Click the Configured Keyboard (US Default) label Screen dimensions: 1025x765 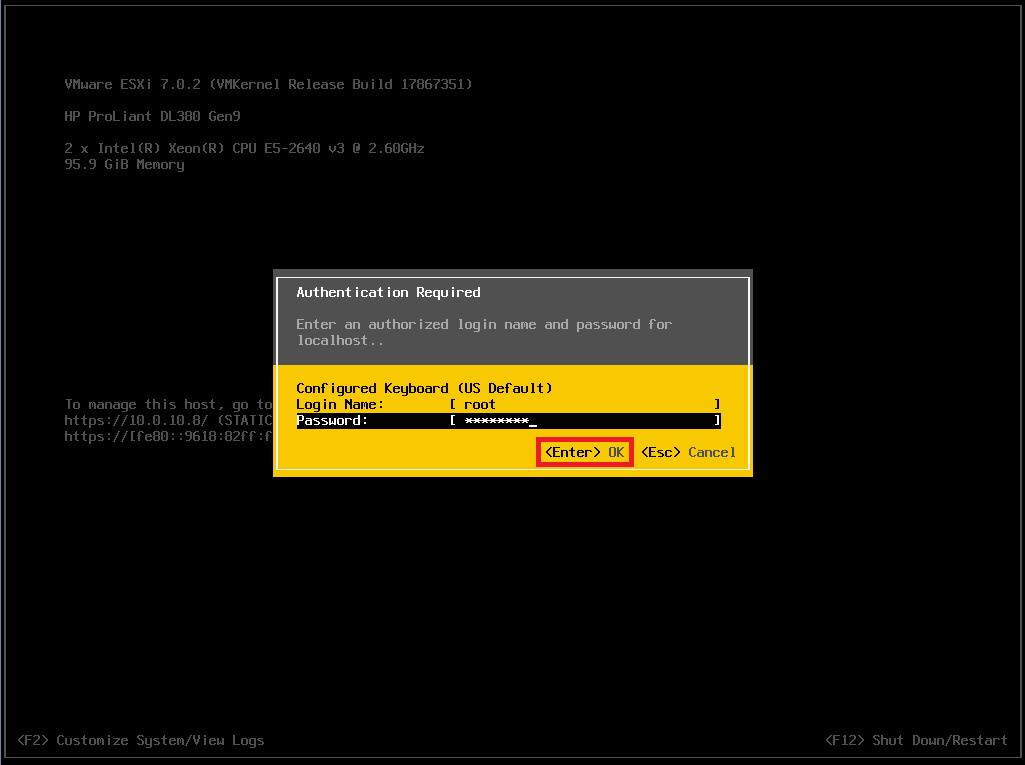click(x=424, y=388)
